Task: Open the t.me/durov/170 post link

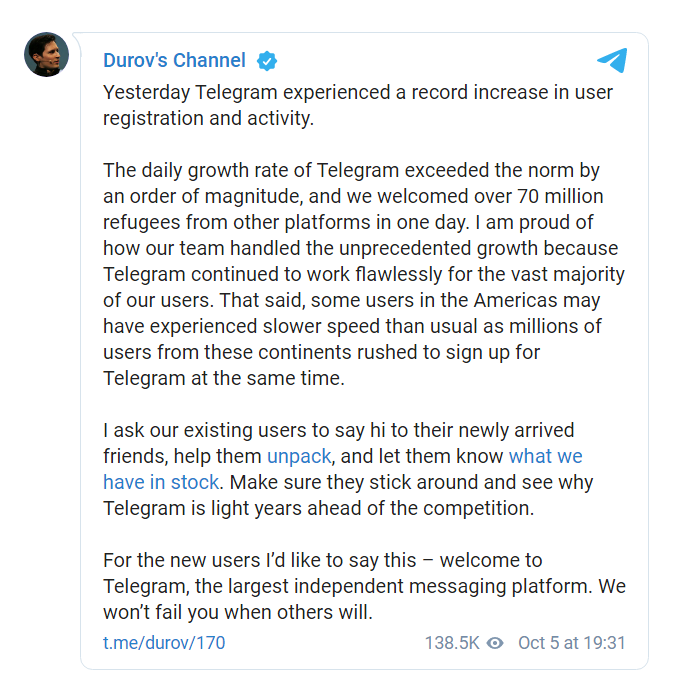Action: [164, 642]
